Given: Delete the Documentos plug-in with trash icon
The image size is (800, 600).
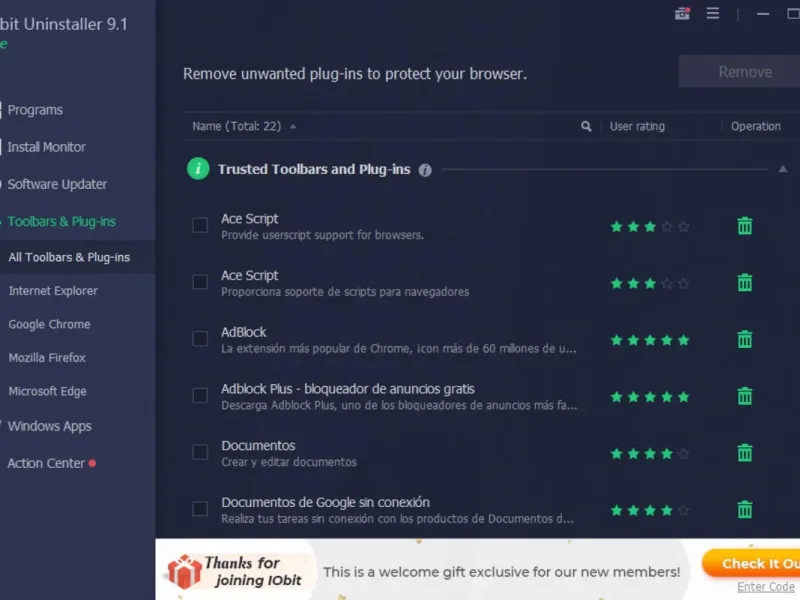Looking at the screenshot, I should [744, 453].
